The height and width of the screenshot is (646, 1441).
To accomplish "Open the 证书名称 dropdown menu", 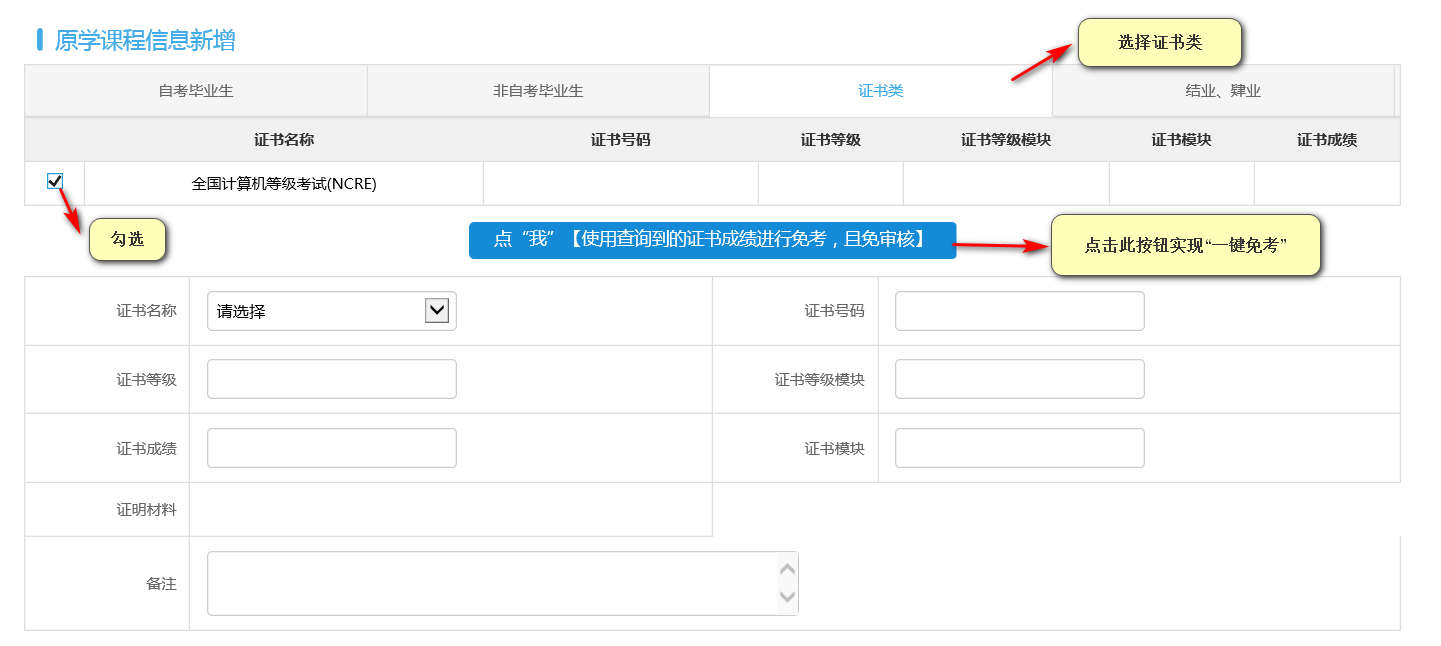I will tap(330, 310).
